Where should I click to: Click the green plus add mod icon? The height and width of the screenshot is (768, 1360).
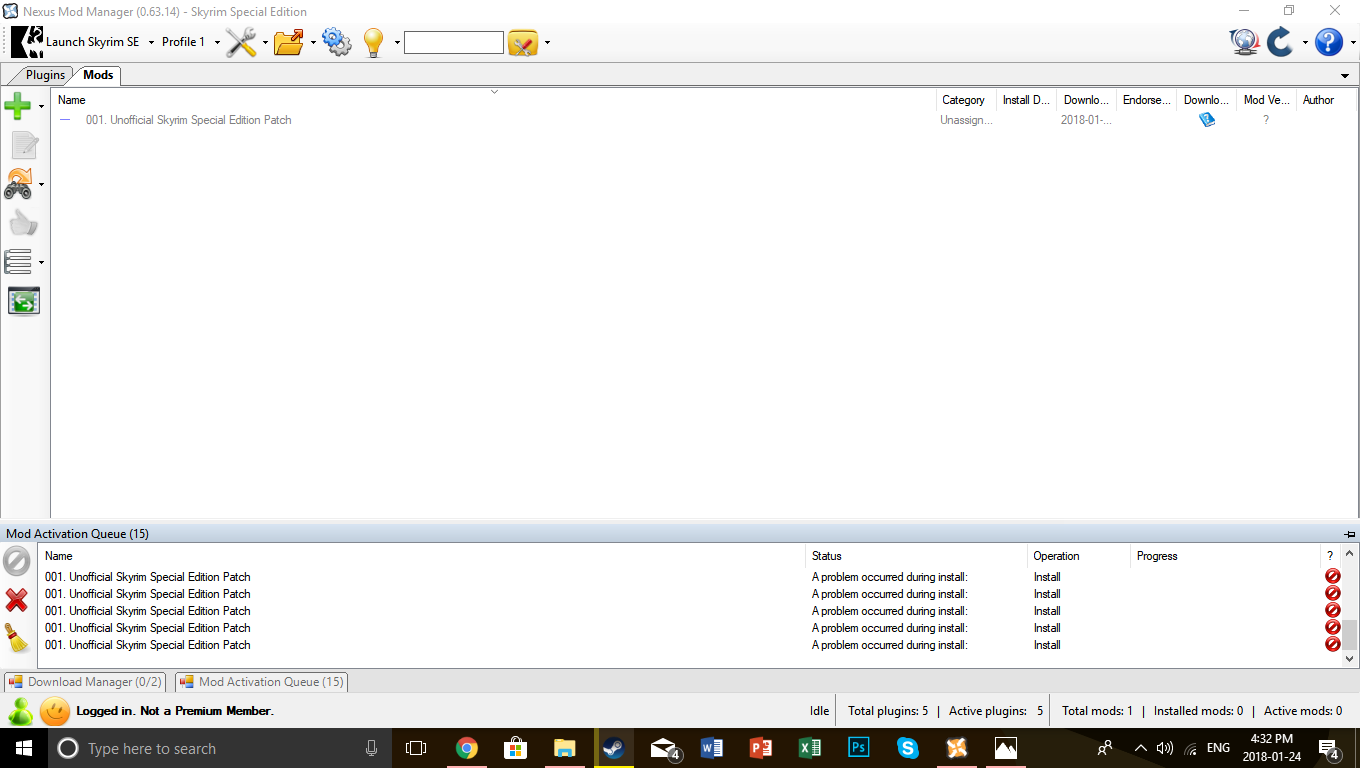[18, 105]
